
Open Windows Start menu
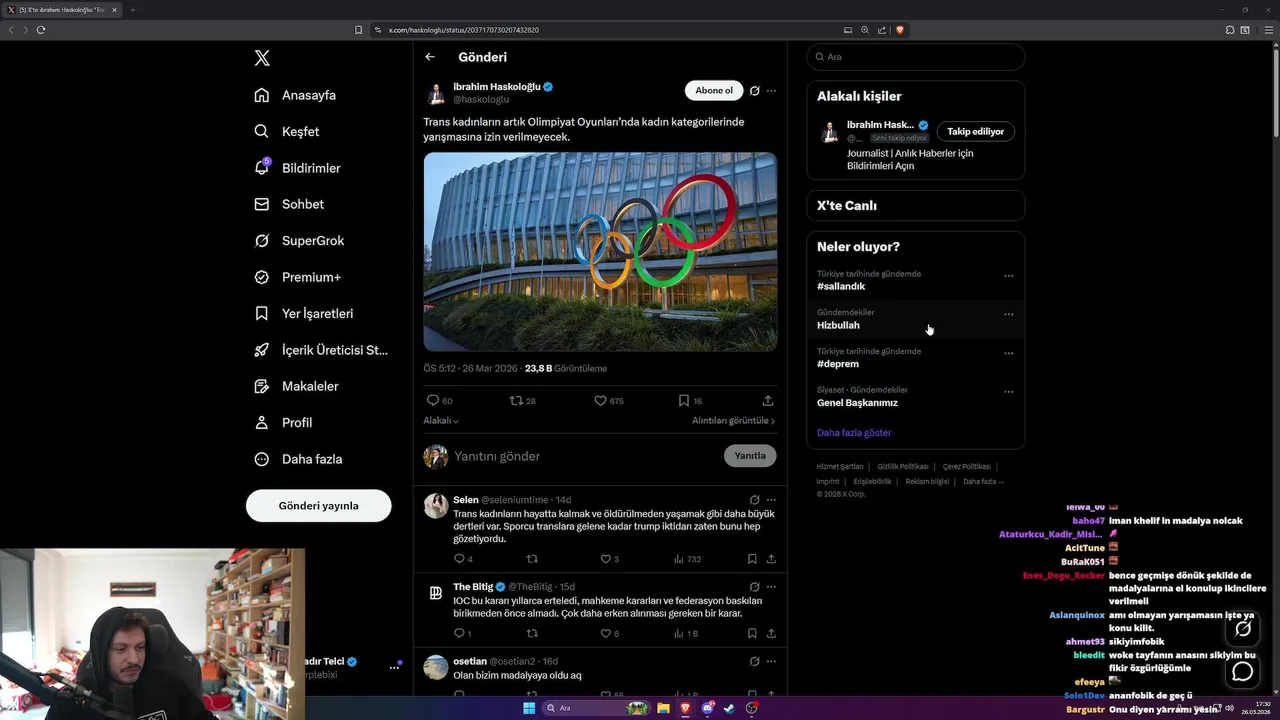pos(529,708)
